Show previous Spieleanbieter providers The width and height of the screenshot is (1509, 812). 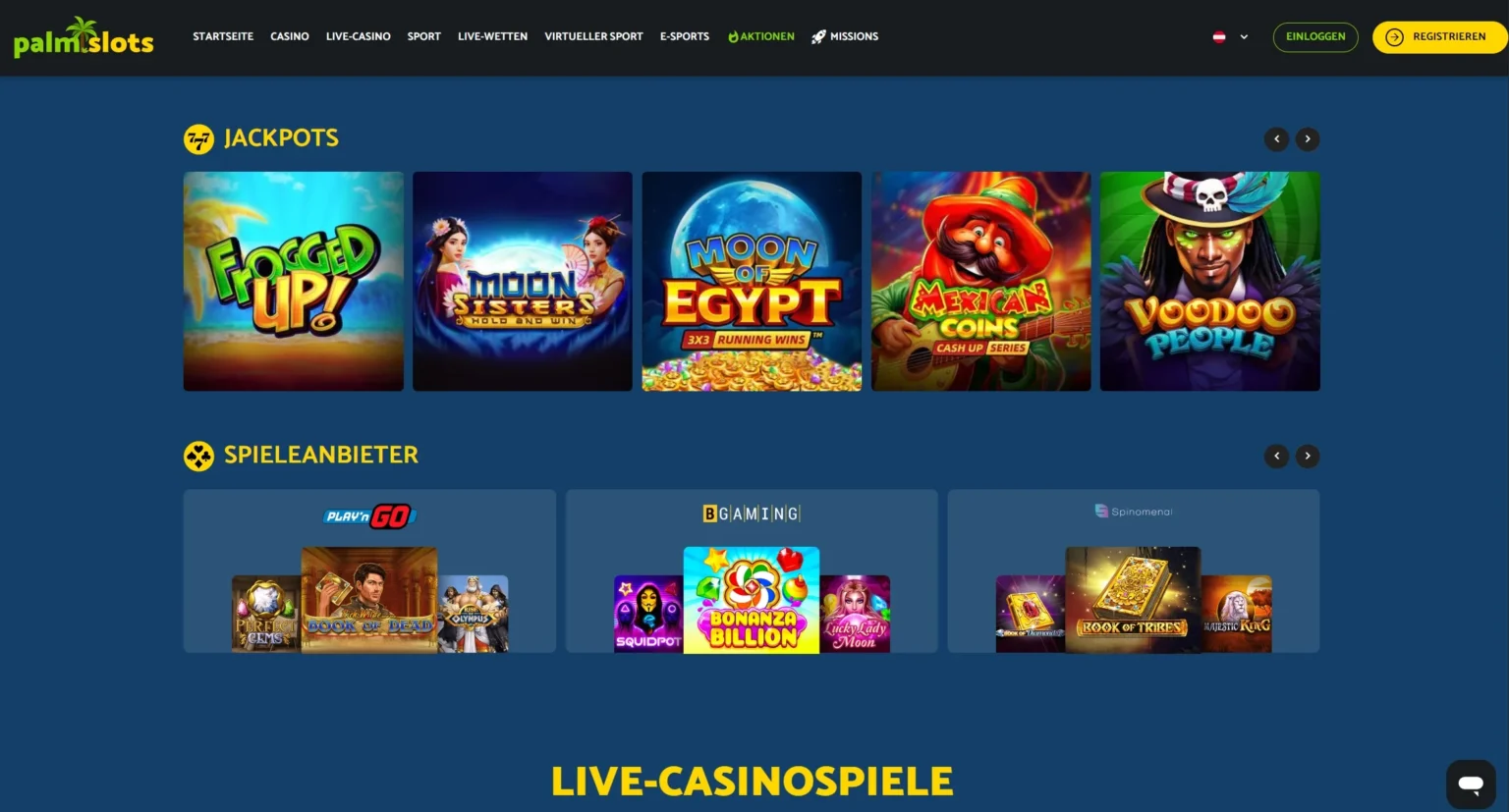click(x=1276, y=456)
